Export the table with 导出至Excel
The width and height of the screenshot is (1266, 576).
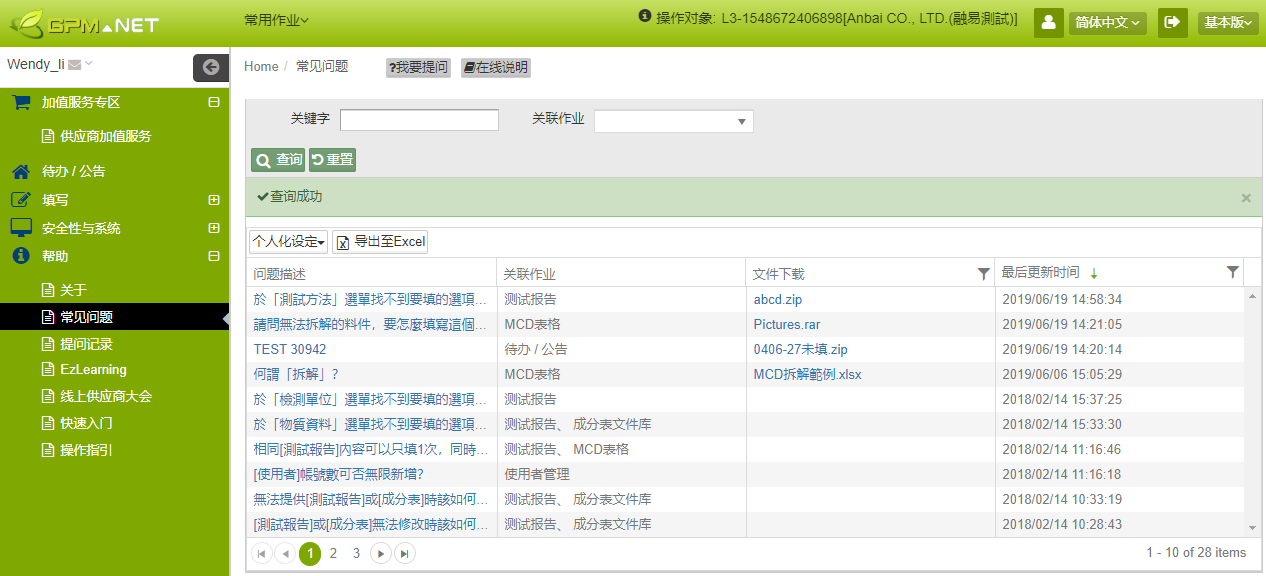click(x=380, y=242)
